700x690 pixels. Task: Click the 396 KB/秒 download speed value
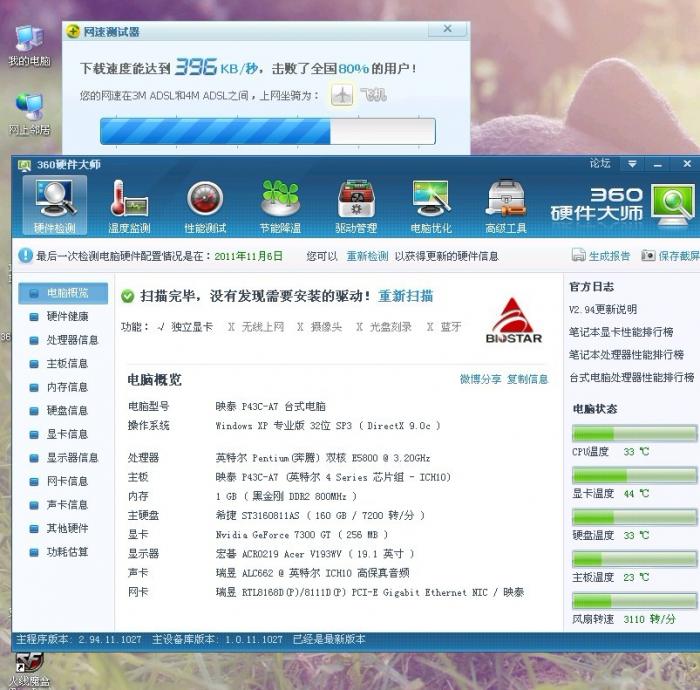coord(216,67)
